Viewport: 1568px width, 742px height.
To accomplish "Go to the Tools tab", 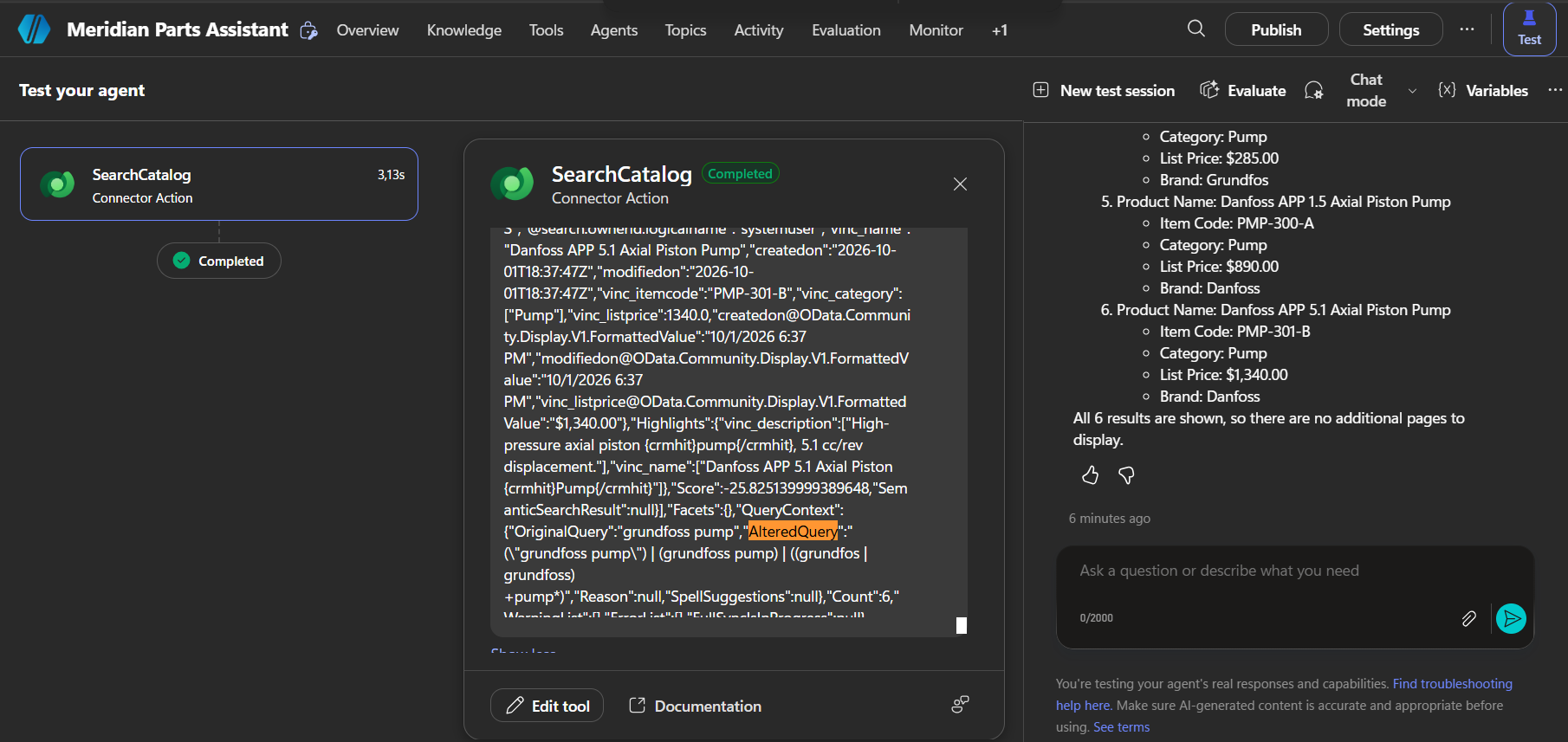I will pyautogui.click(x=546, y=30).
